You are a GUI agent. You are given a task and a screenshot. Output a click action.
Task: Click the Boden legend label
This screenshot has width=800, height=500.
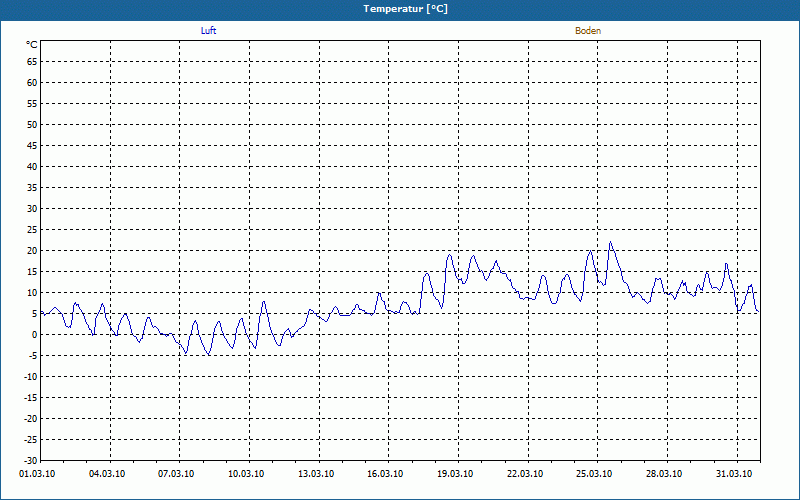pos(588,31)
